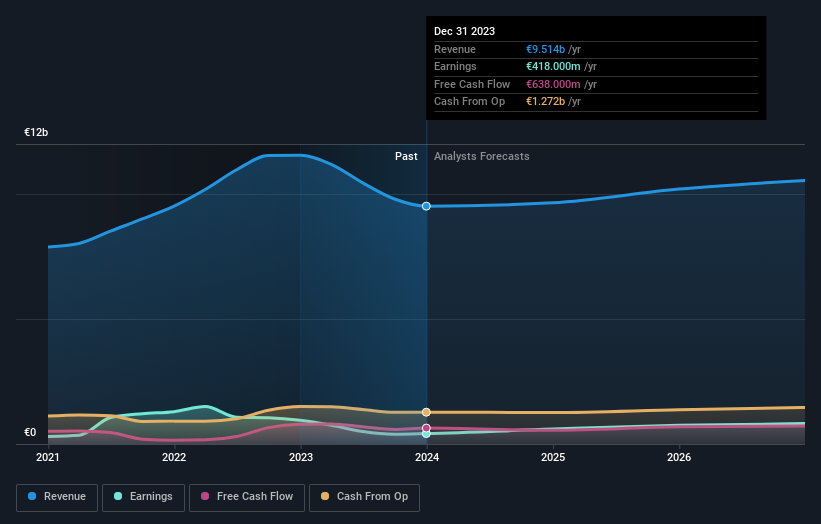Click the Past label
821x524 pixels.
(x=406, y=157)
